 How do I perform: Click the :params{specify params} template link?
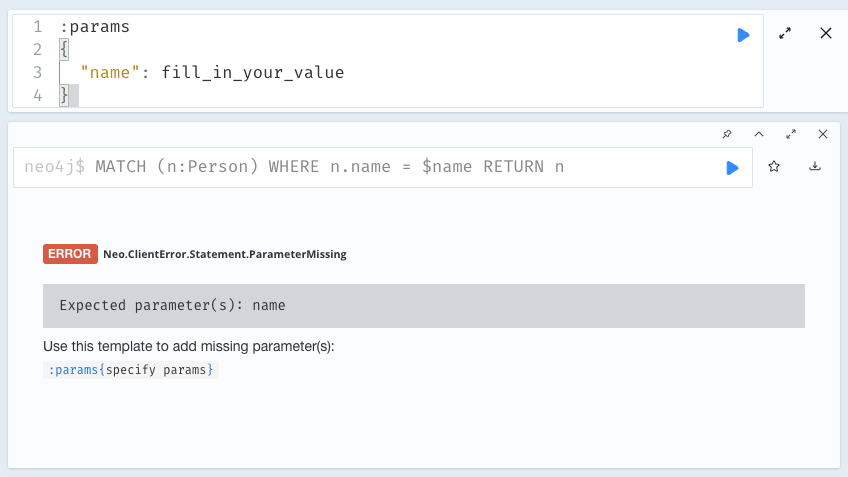pos(132,370)
